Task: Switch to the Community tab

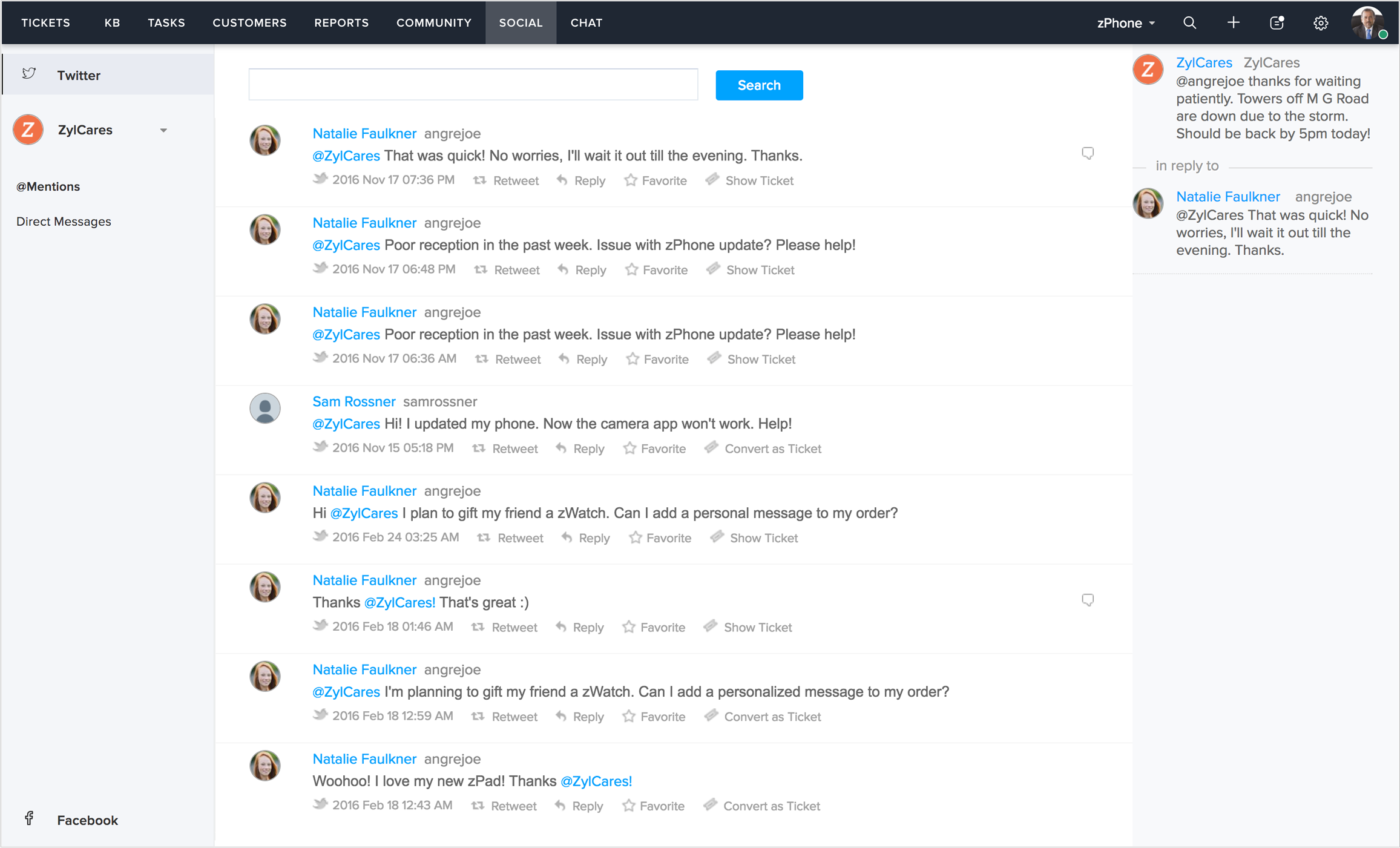Action: 433,23
